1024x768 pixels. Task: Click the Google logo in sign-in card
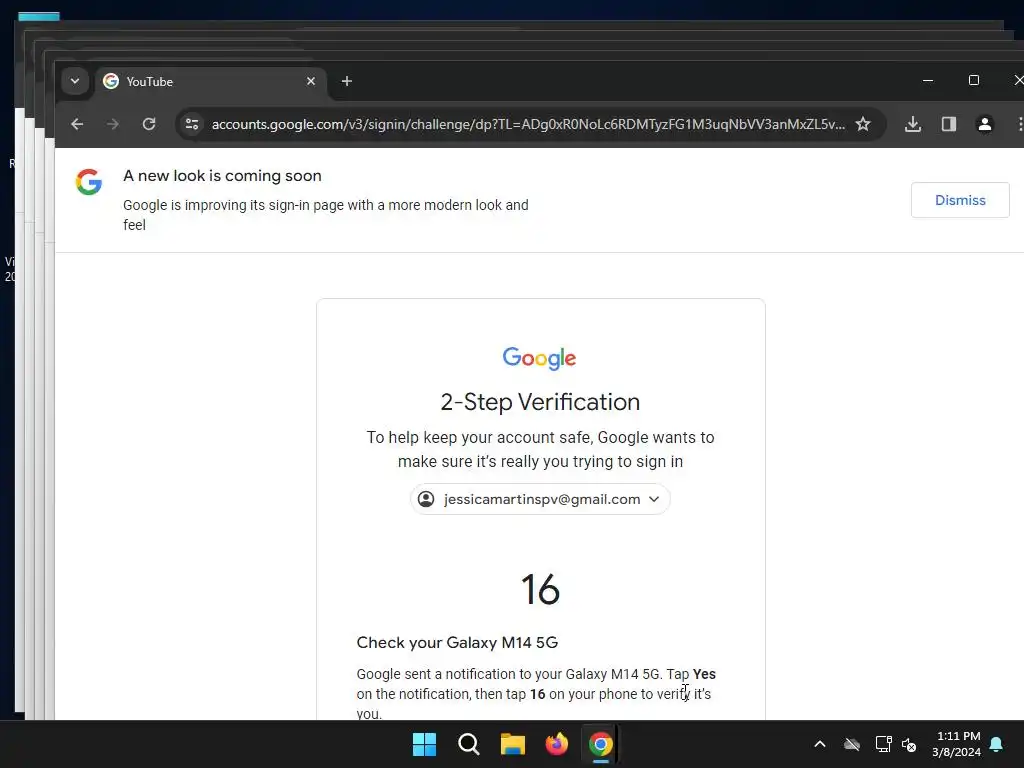539,358
